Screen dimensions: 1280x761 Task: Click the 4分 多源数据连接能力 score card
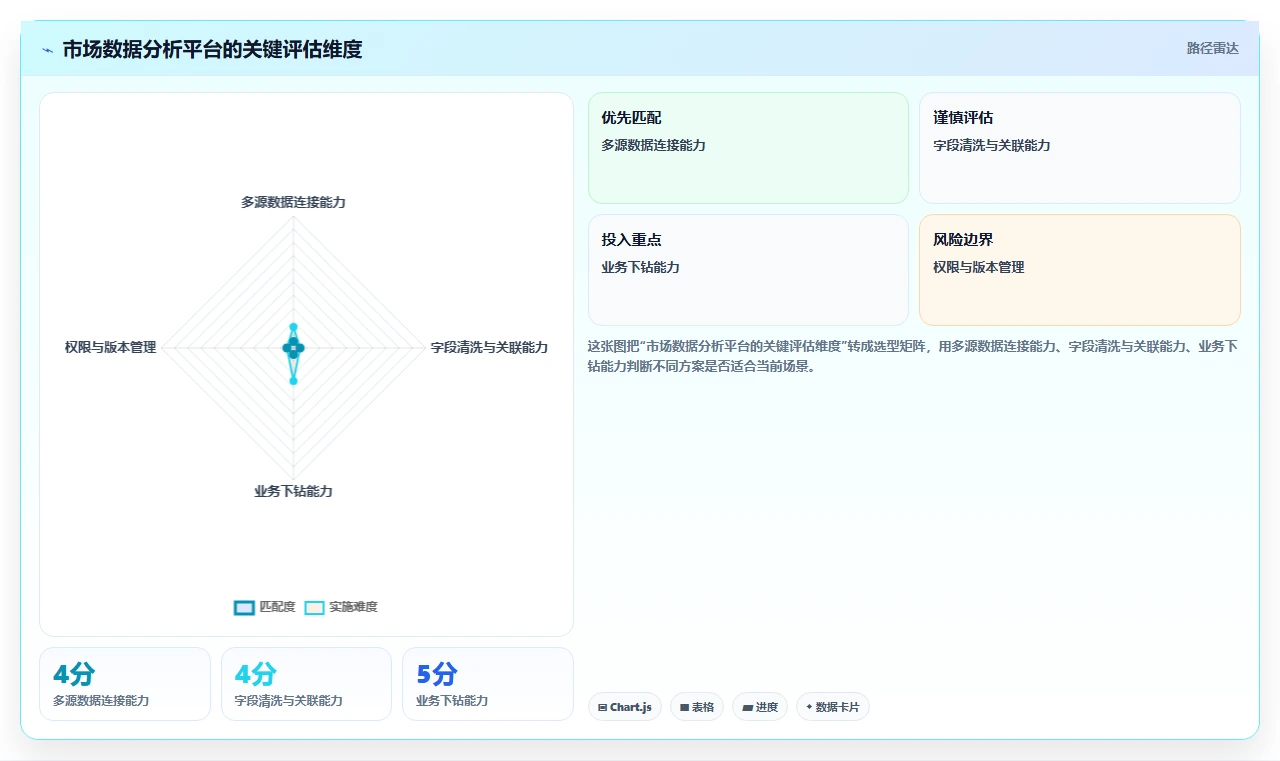click(125, 684)
